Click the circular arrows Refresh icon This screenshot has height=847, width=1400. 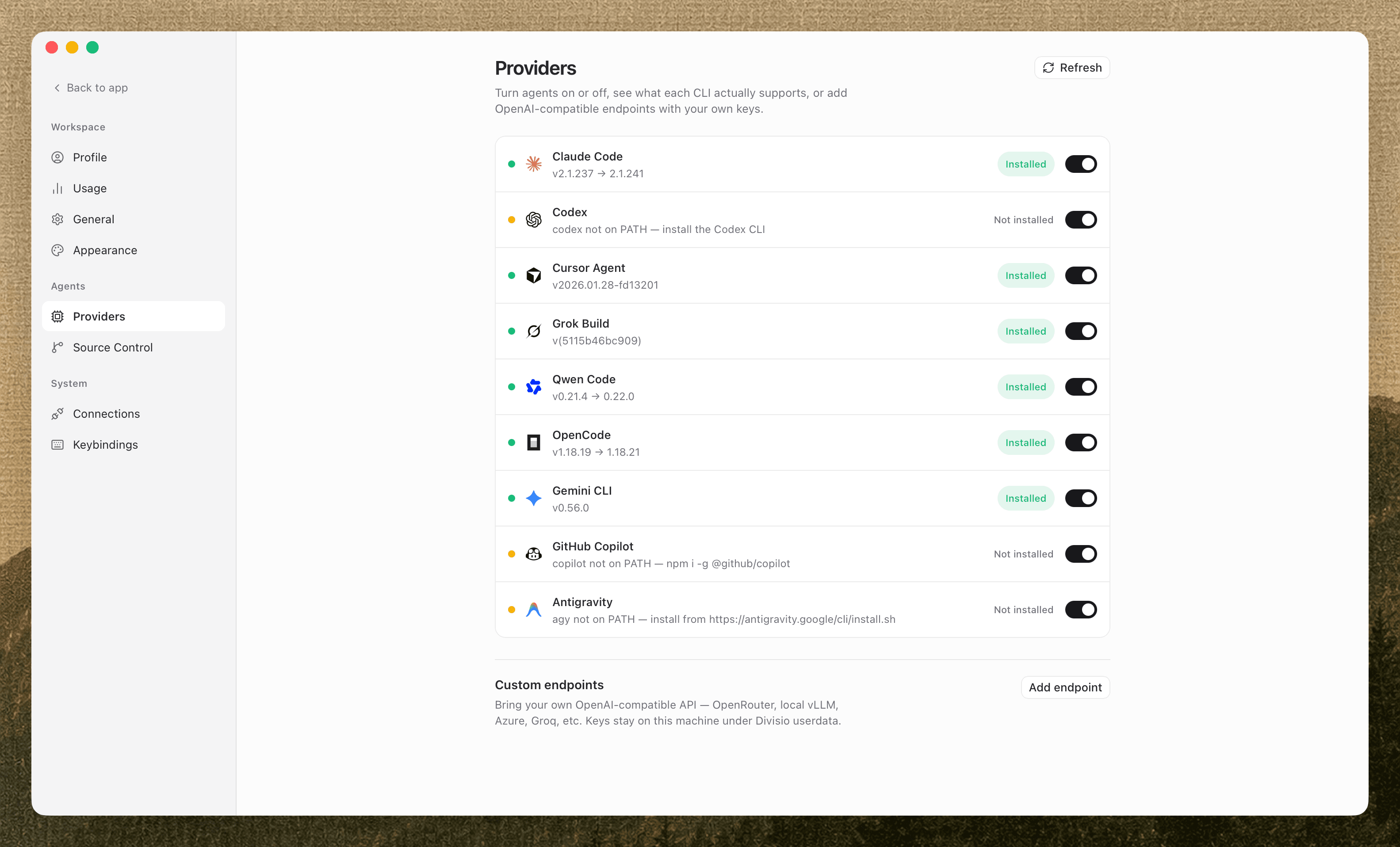[x=1048, y=68]
